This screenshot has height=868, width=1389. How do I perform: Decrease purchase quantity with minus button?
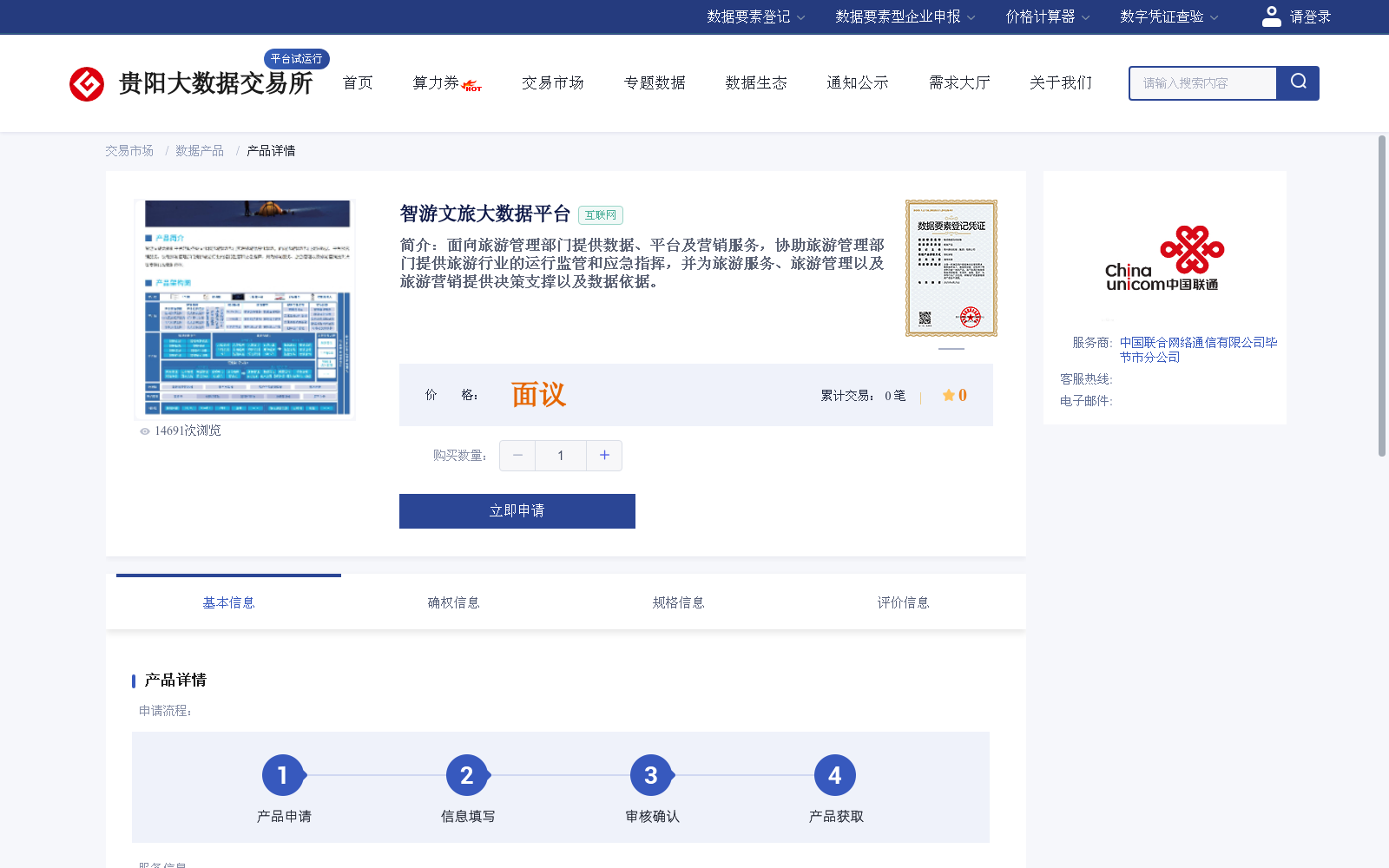[517, 456]
